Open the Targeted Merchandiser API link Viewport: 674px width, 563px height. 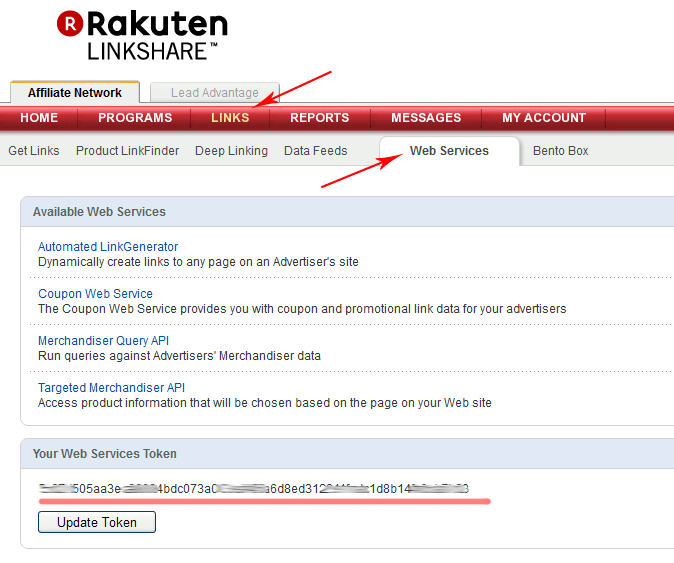coord(111,388)
